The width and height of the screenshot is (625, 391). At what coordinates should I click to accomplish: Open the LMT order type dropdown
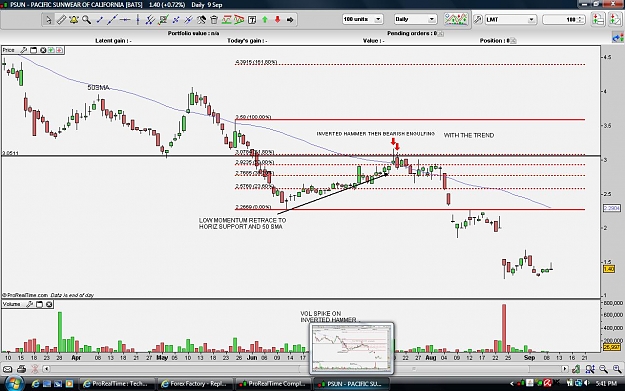coord(510,19)
